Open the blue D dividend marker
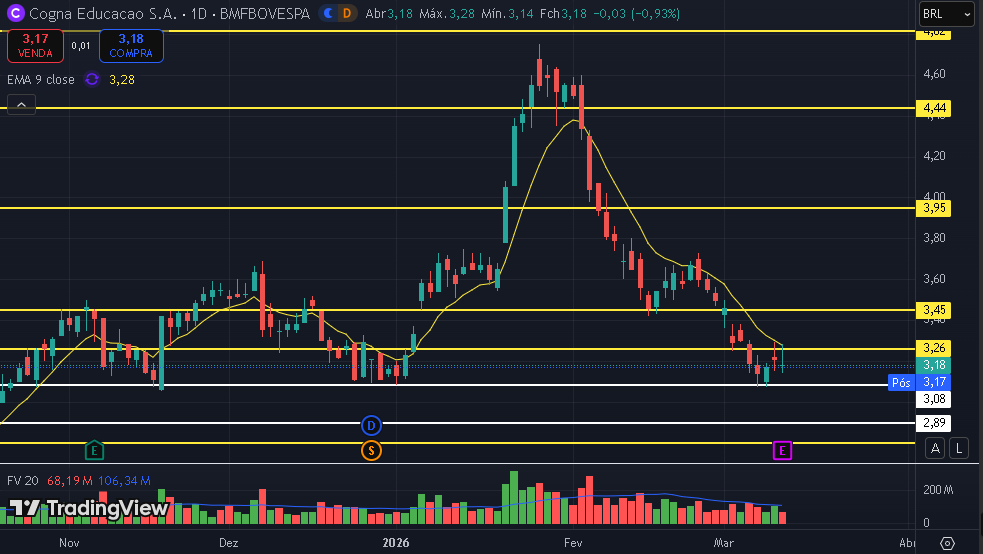 coord(371,426)
